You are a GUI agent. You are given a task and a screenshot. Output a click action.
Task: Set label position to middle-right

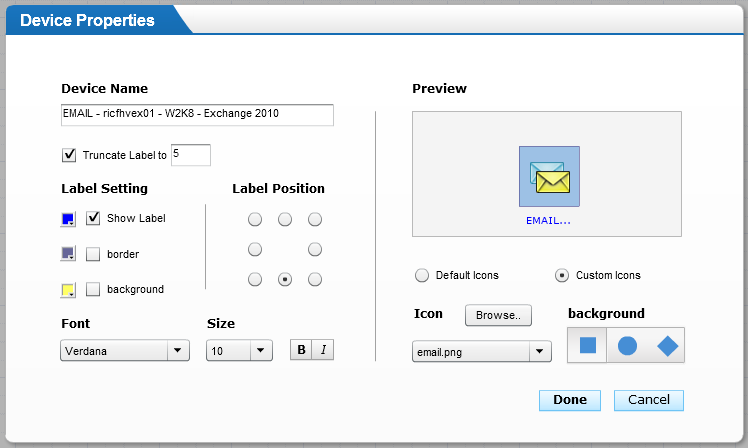[x=315, y=249]
